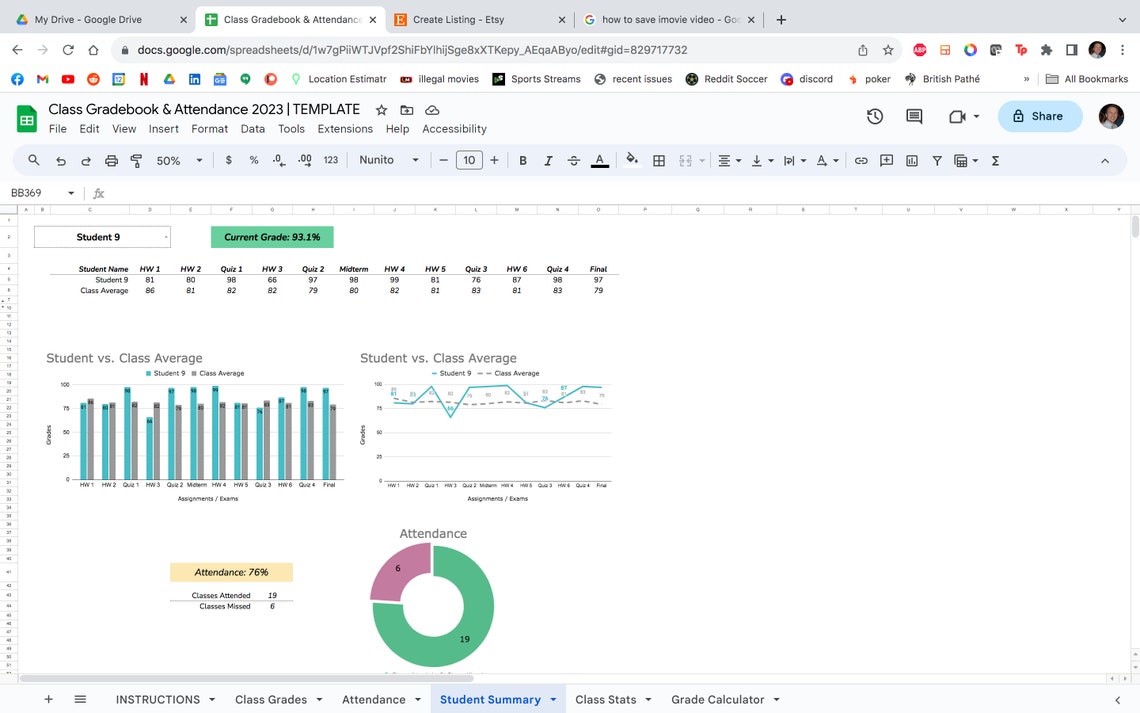
Task: Open the functions menu with the sigma icon
Action: 994,160
